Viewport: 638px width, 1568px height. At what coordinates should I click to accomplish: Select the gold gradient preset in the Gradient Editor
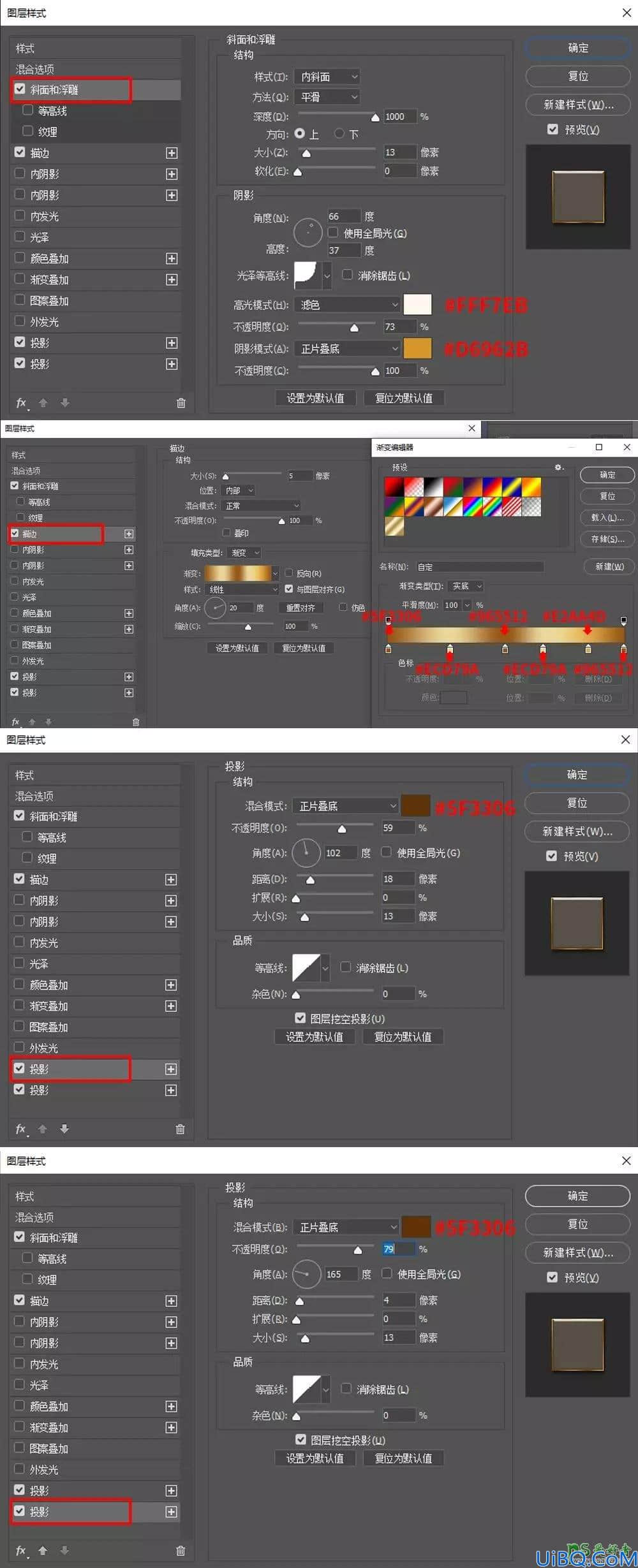(x=394, y=527)
